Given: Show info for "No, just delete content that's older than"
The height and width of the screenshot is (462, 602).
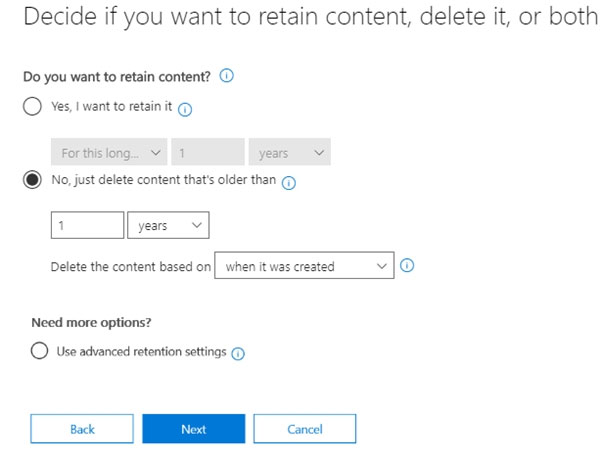Looking at the screenshot, I should pos(289,183).
